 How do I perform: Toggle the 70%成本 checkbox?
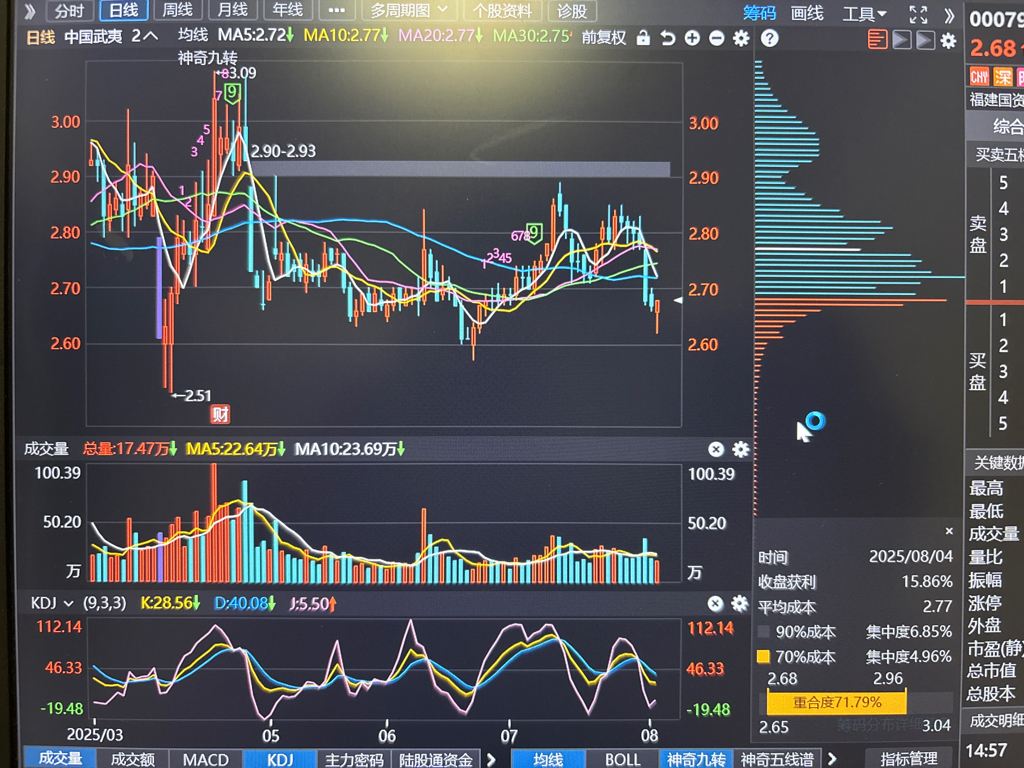click(x=763, y=656)
